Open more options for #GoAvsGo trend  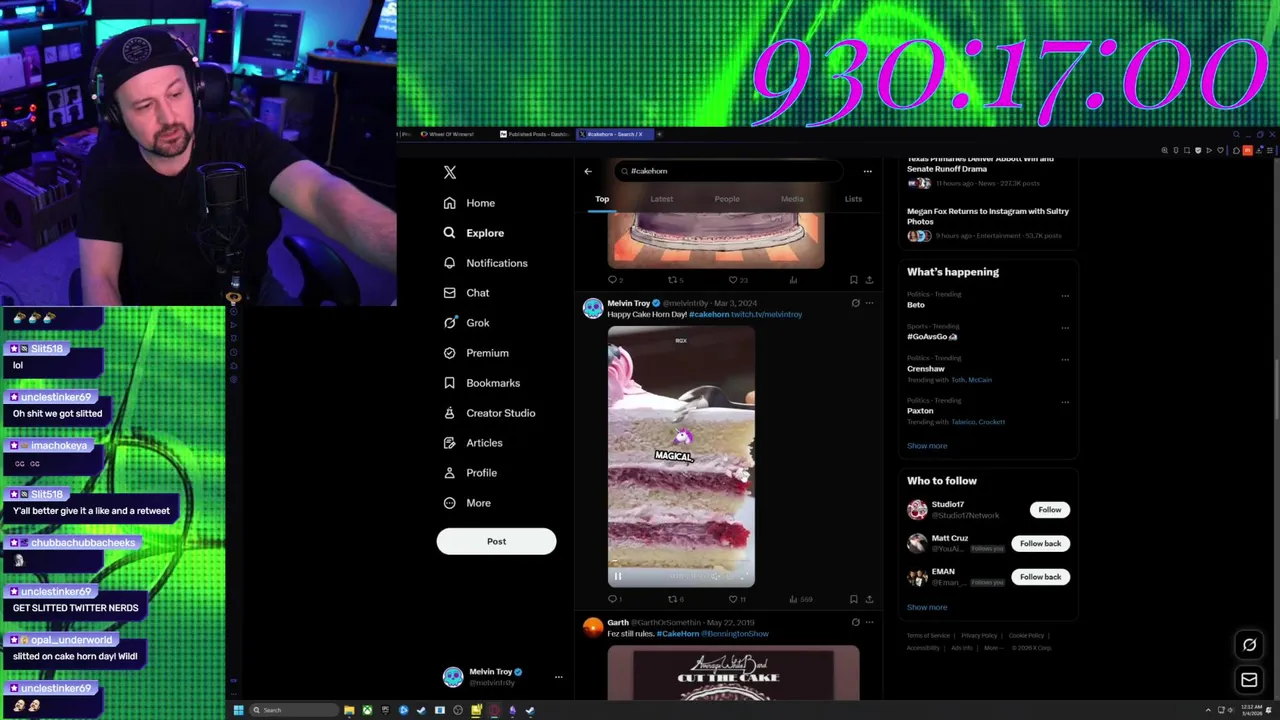1065,327
